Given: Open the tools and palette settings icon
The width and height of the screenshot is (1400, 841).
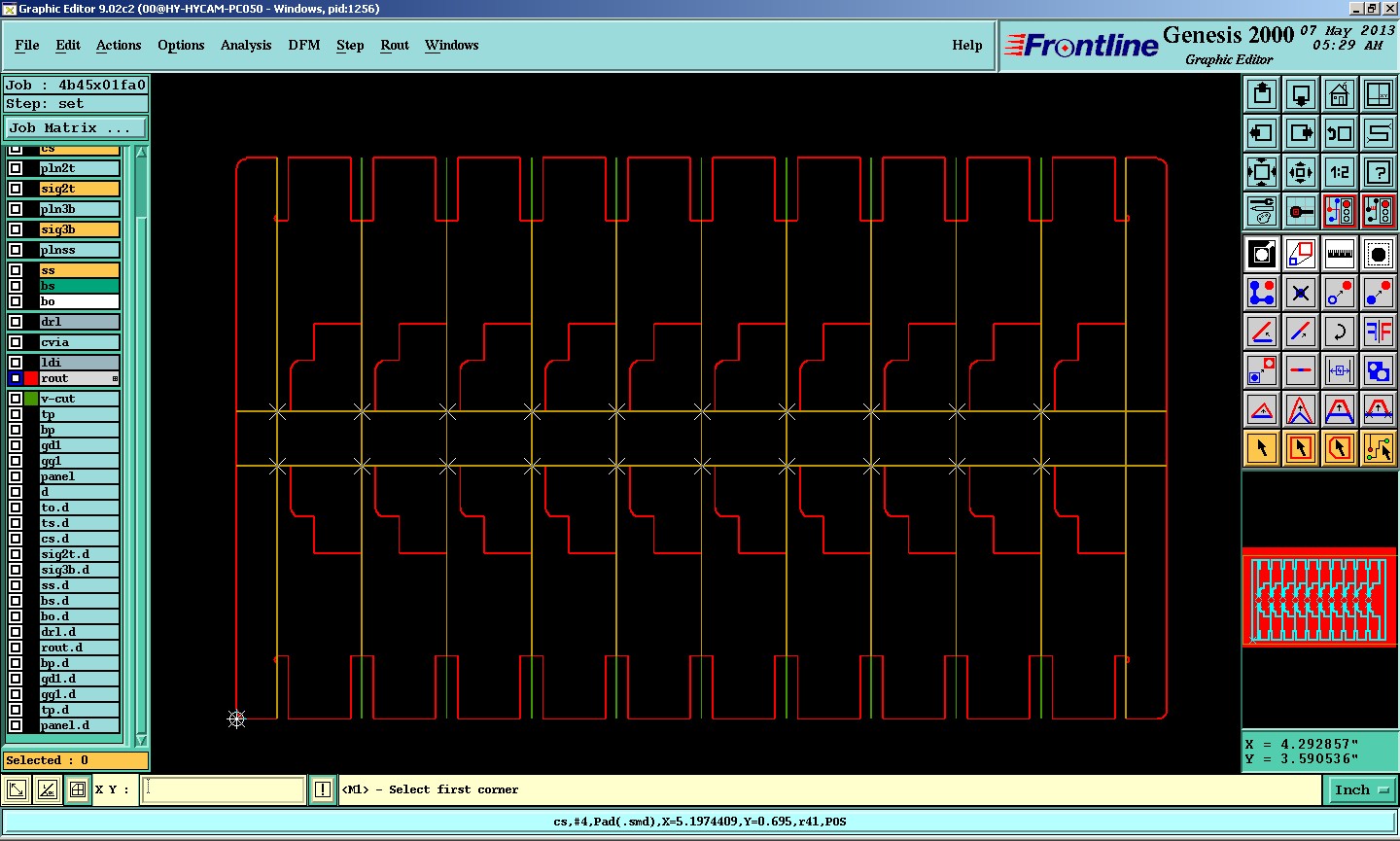Looking at the screenshot, I should tap(1262, 211).
